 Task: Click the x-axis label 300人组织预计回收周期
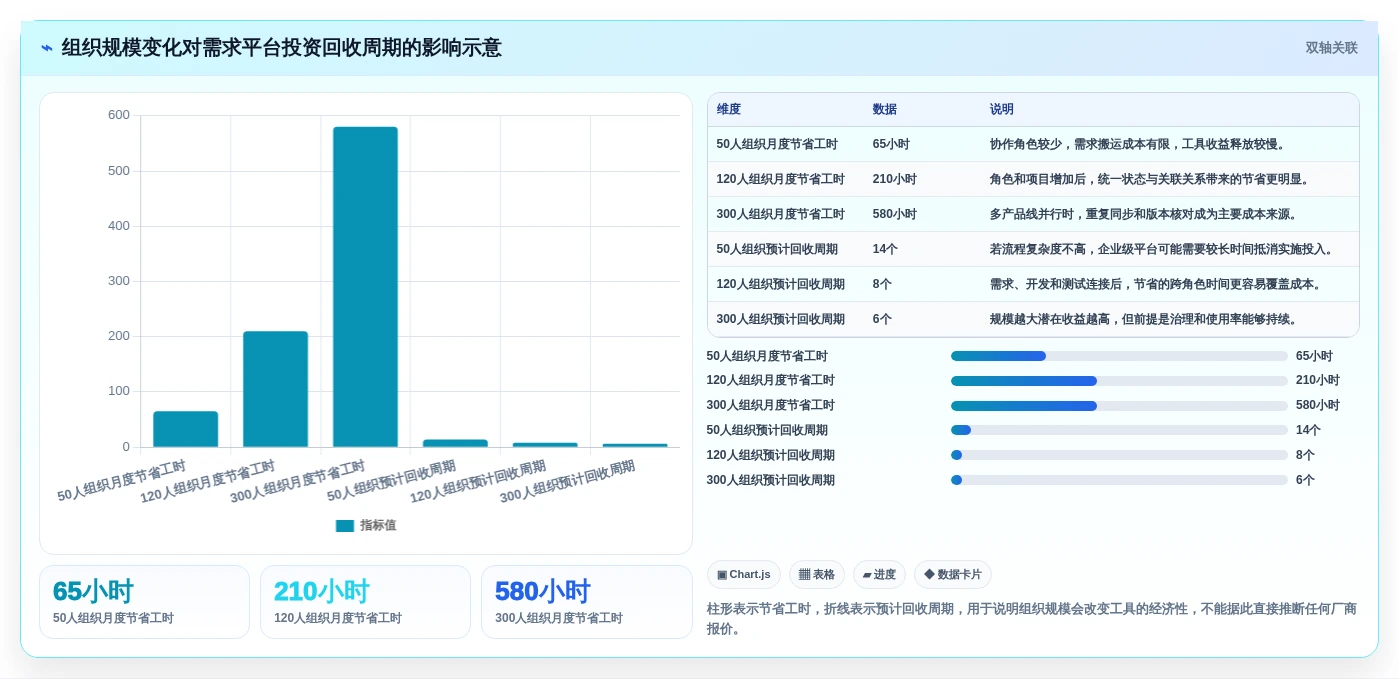(x=567, y=481)
